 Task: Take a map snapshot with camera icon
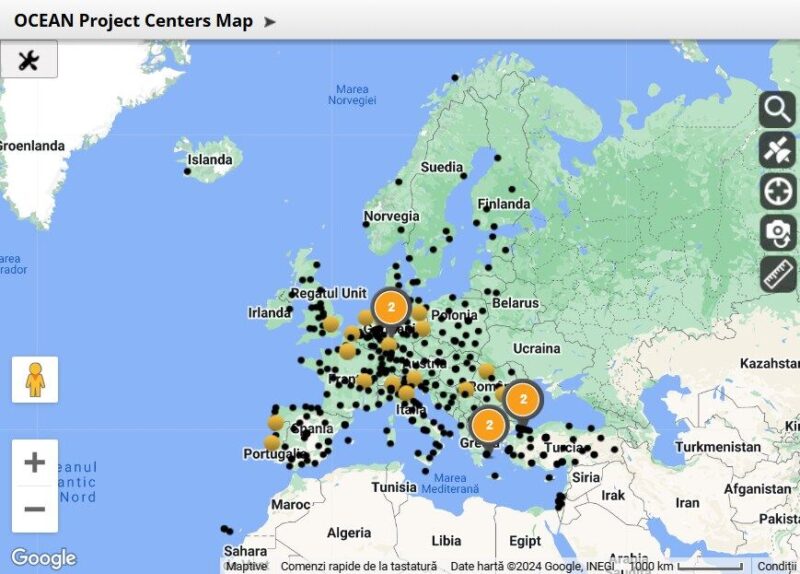click(x=777, y=233)
